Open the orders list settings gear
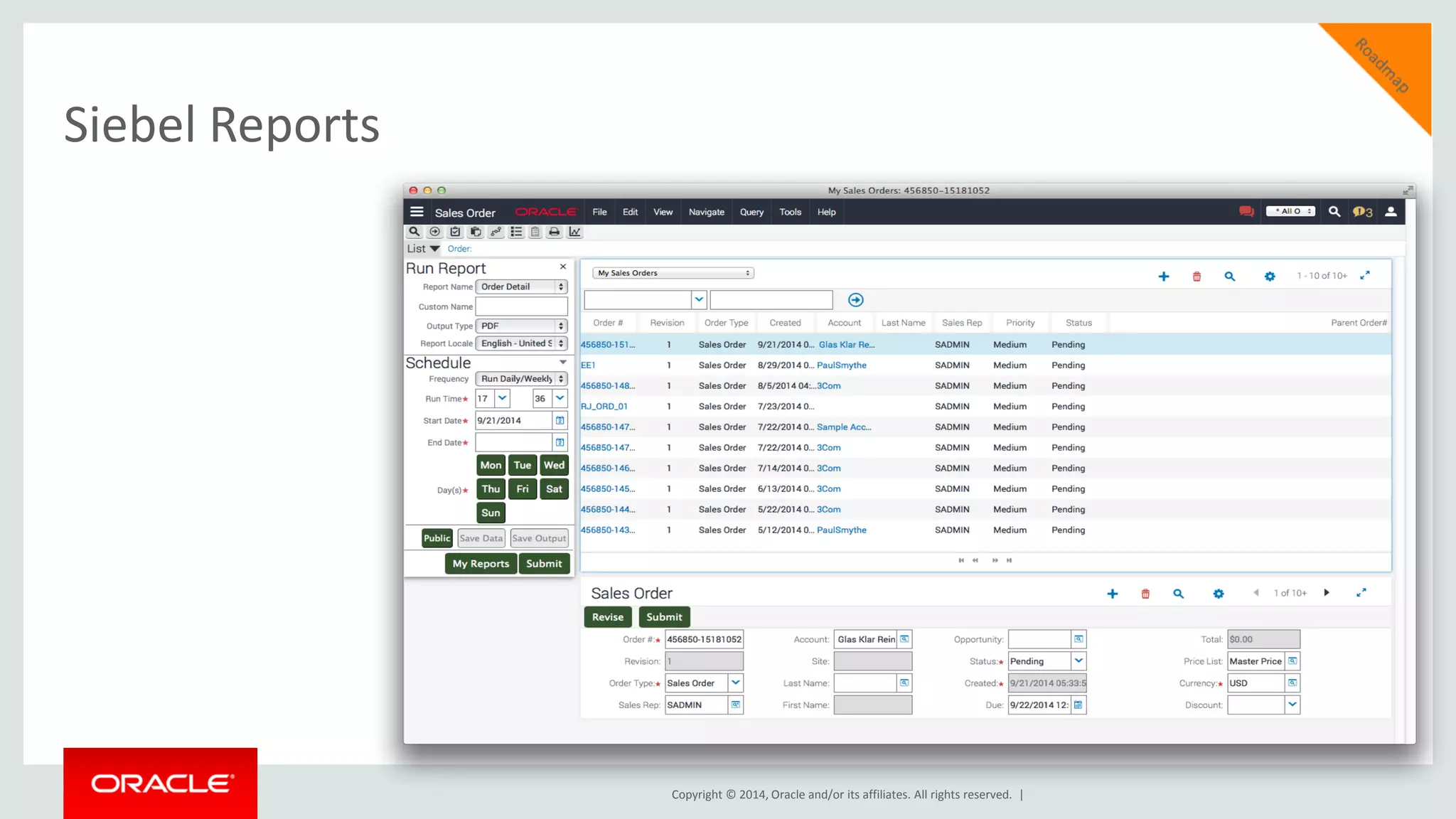 pos(1270,277)
